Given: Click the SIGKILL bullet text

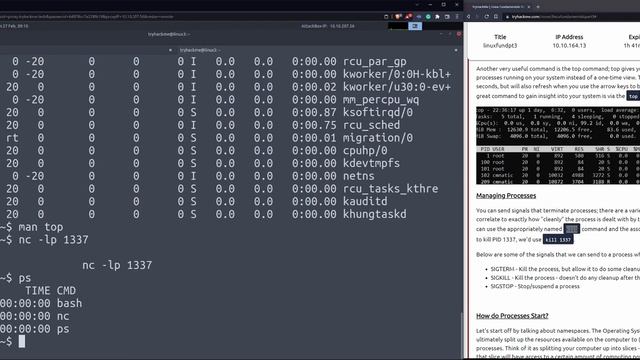Looking at the screenshot, I should (x=565, y=278).
